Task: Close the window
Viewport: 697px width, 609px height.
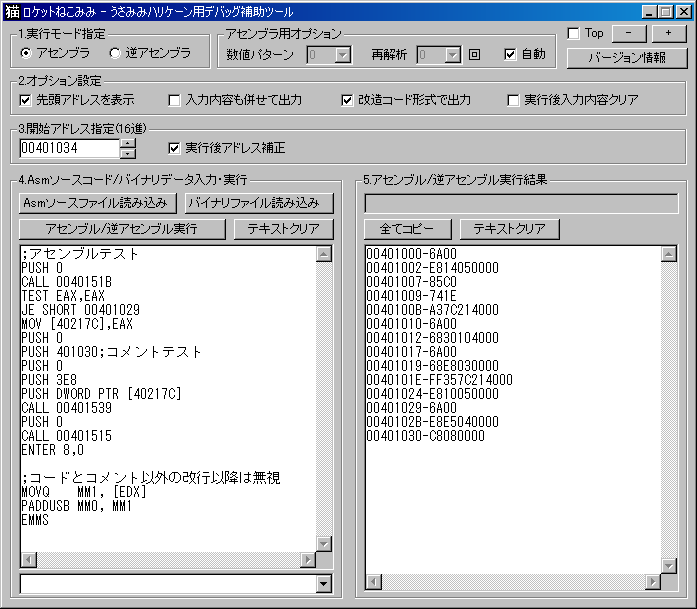Action: [684, 12]
